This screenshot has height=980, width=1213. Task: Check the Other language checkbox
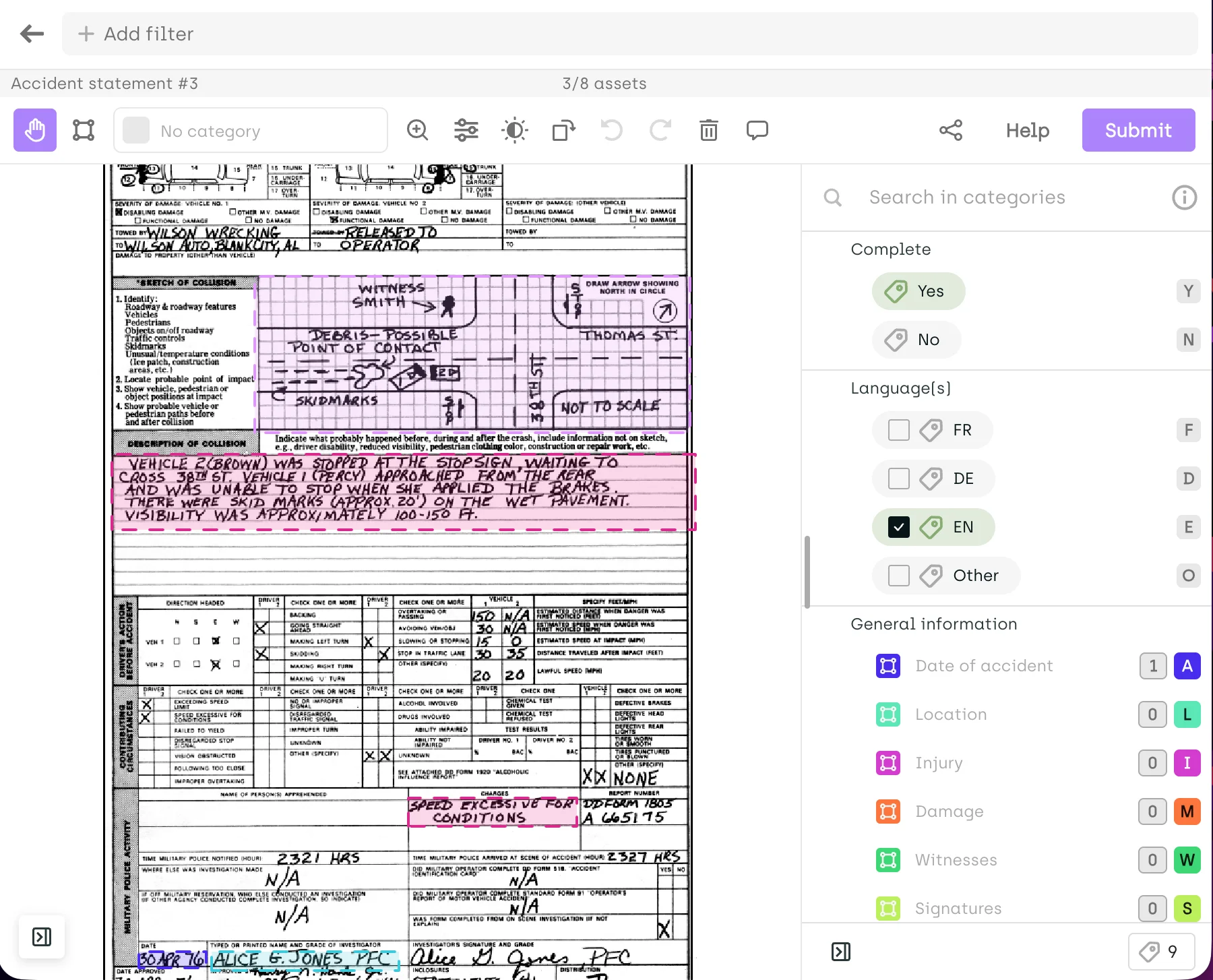899,576
